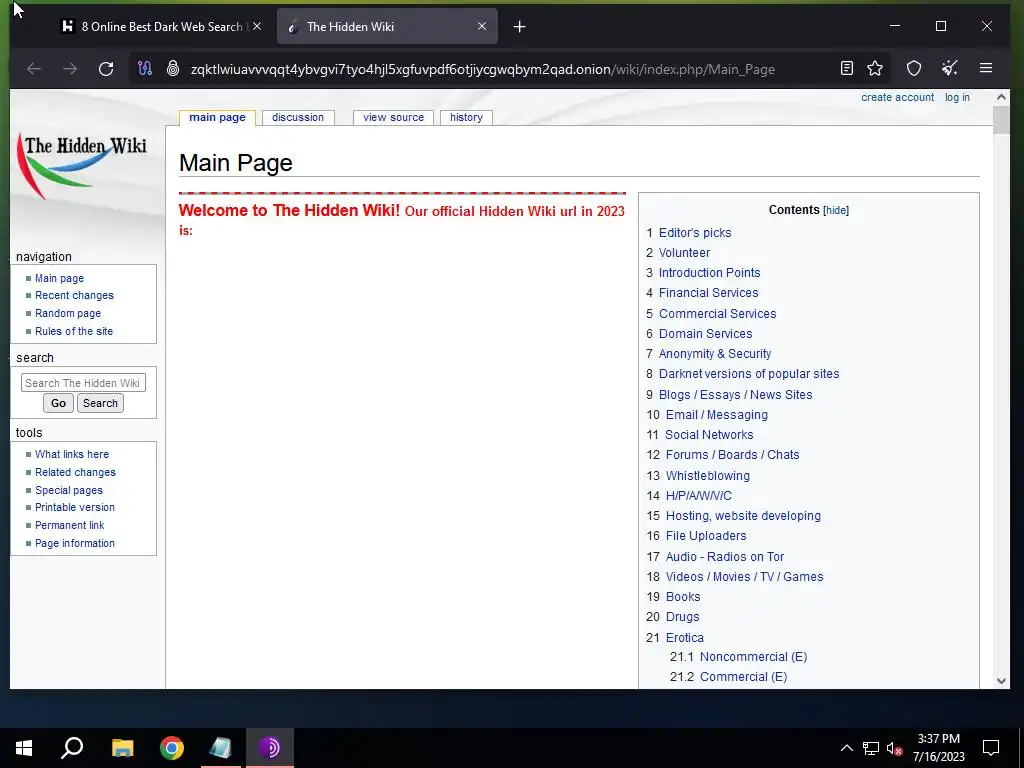Viewport: 1024px width, 768px height.
Task: Jump to File Uploaders section
Action: (x=705, y=536)
